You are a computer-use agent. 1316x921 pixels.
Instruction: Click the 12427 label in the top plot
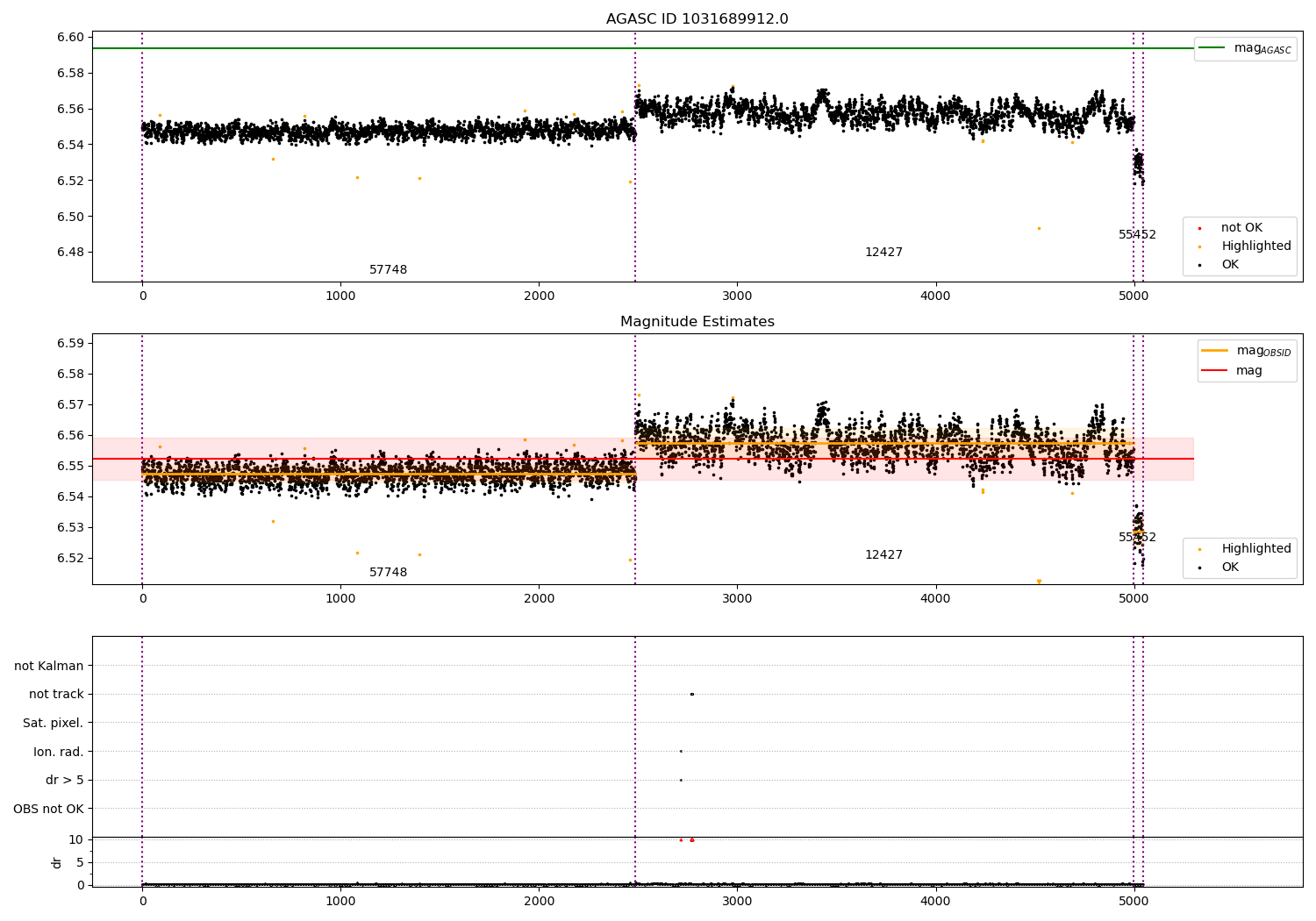tap(883, 253)
